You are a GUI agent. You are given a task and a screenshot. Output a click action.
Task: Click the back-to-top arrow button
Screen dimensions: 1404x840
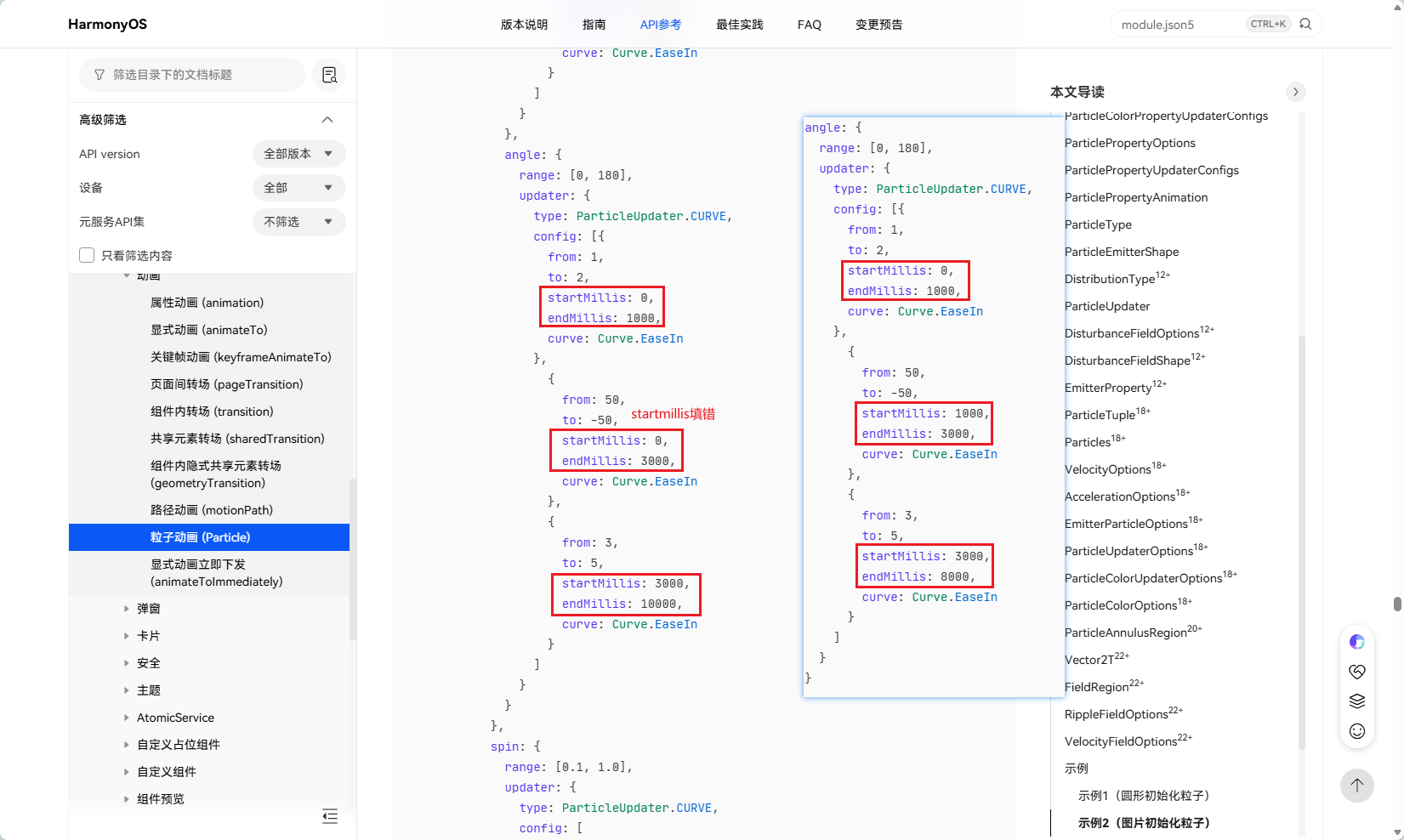tap(1357, 785)
